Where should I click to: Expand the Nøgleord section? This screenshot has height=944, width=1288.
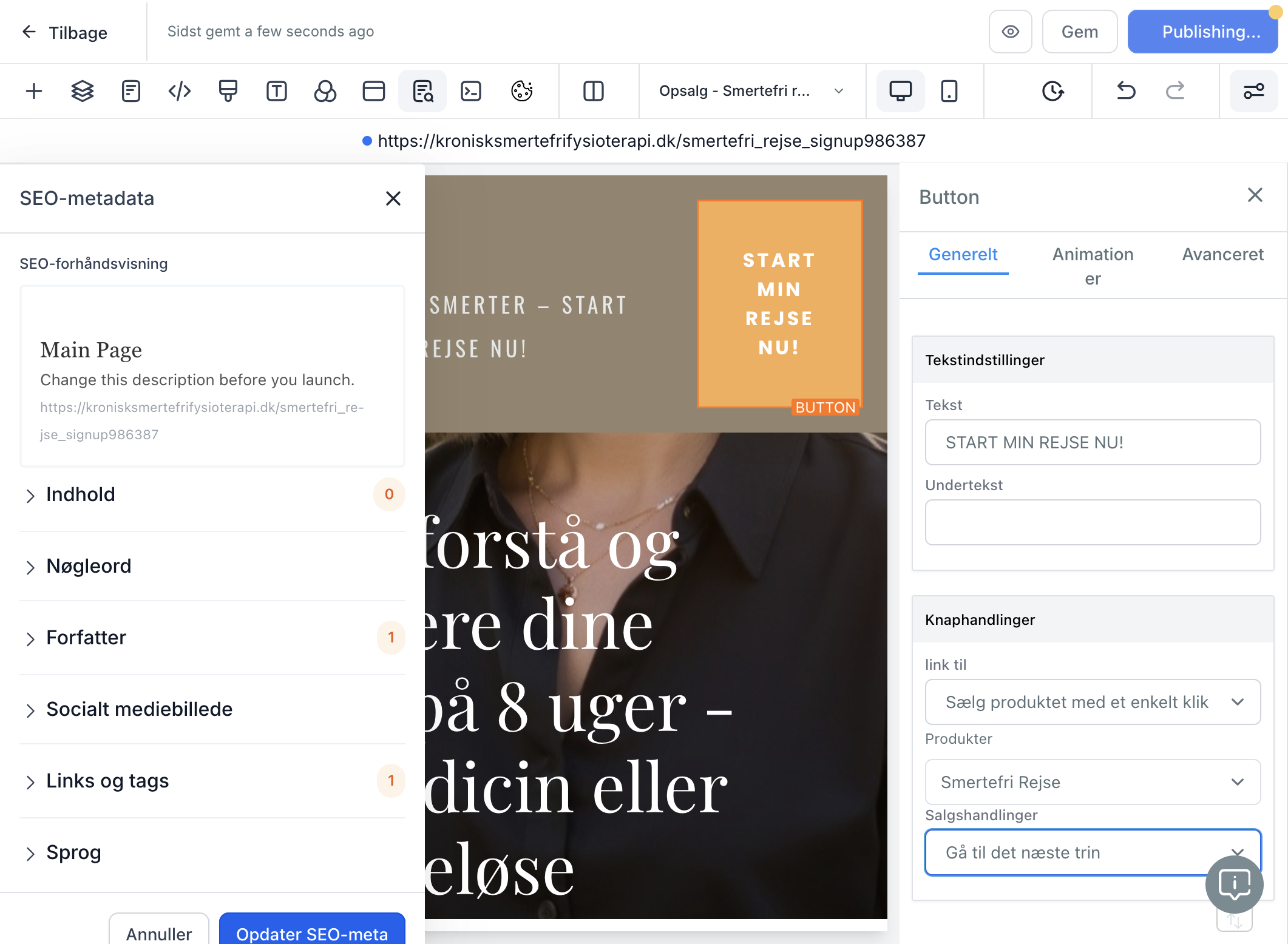tap(212, 566)
